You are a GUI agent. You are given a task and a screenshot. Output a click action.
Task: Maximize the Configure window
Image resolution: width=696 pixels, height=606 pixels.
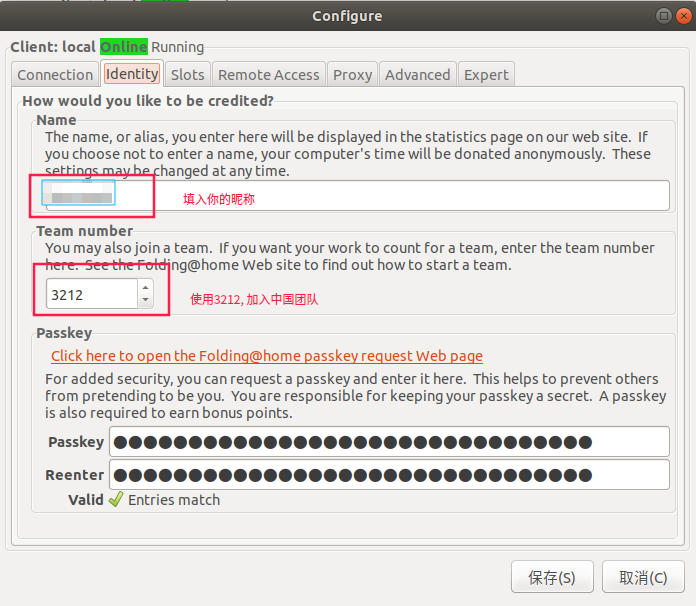click(664, 16)
